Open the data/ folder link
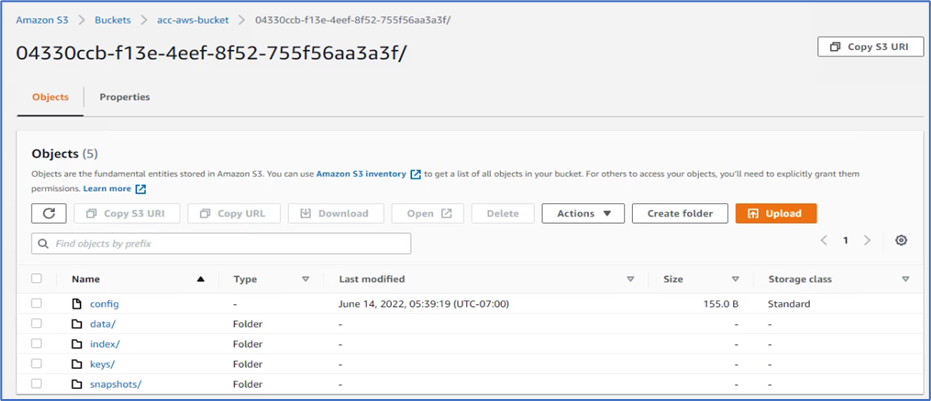The width and height of the screenshot is (931, 401). coord(102,324)
